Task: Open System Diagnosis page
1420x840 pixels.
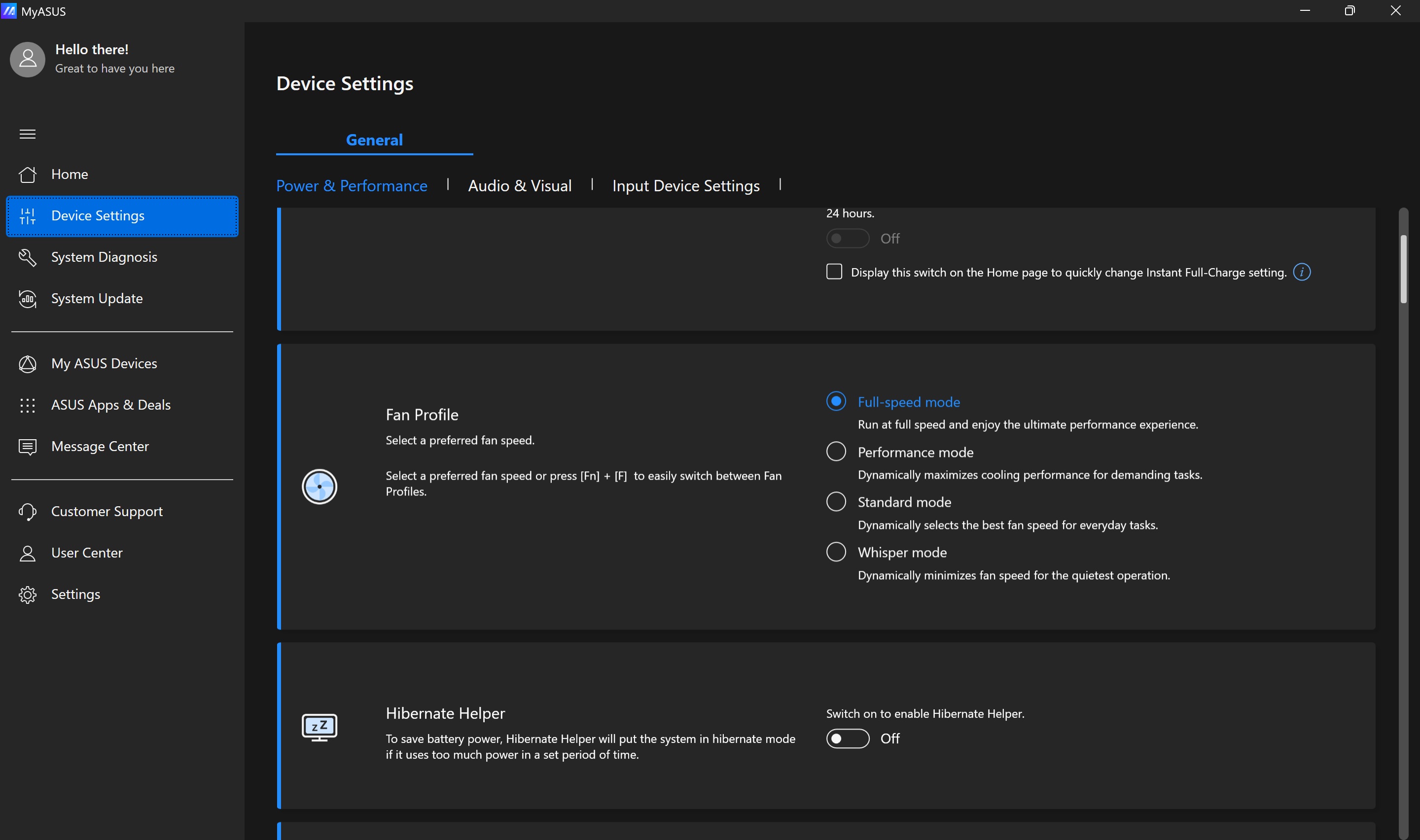Action: click(x=104, y=257)
